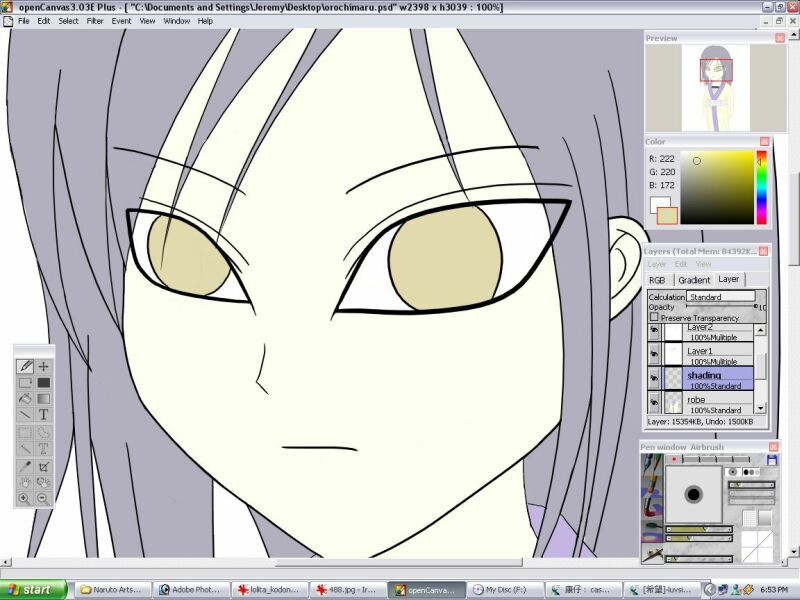Screen dimensions: 800x600
Task: Select the Pen drawing tool in toolbox
Action: pos(25,366)
